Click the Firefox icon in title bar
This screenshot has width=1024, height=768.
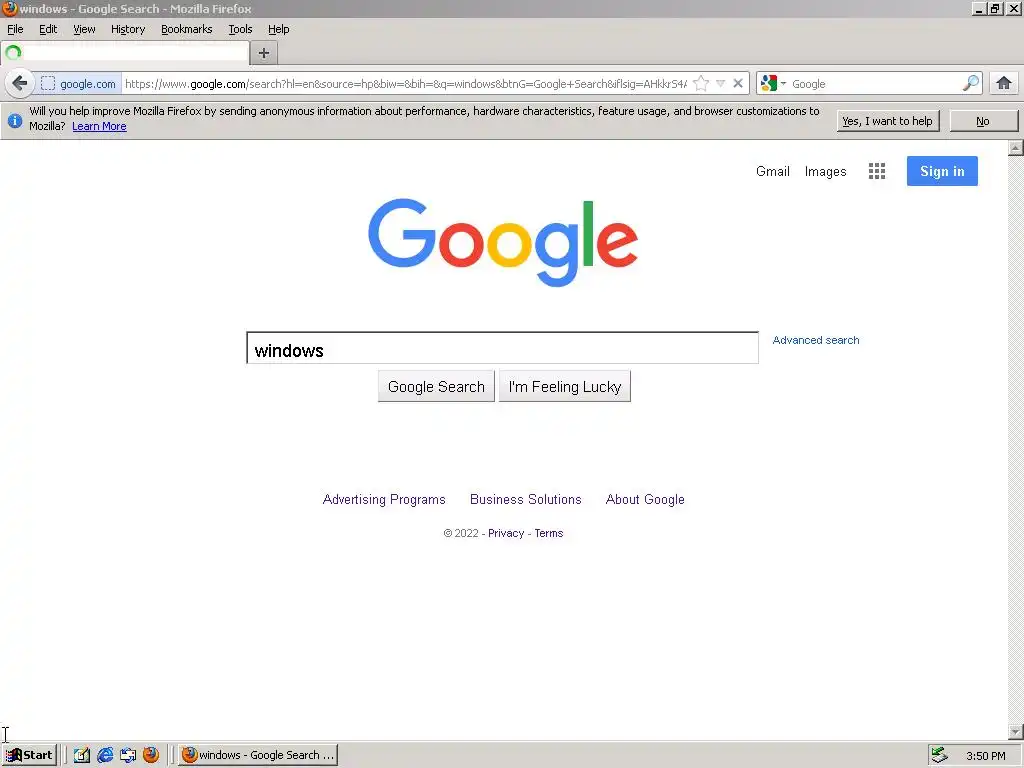9,8
